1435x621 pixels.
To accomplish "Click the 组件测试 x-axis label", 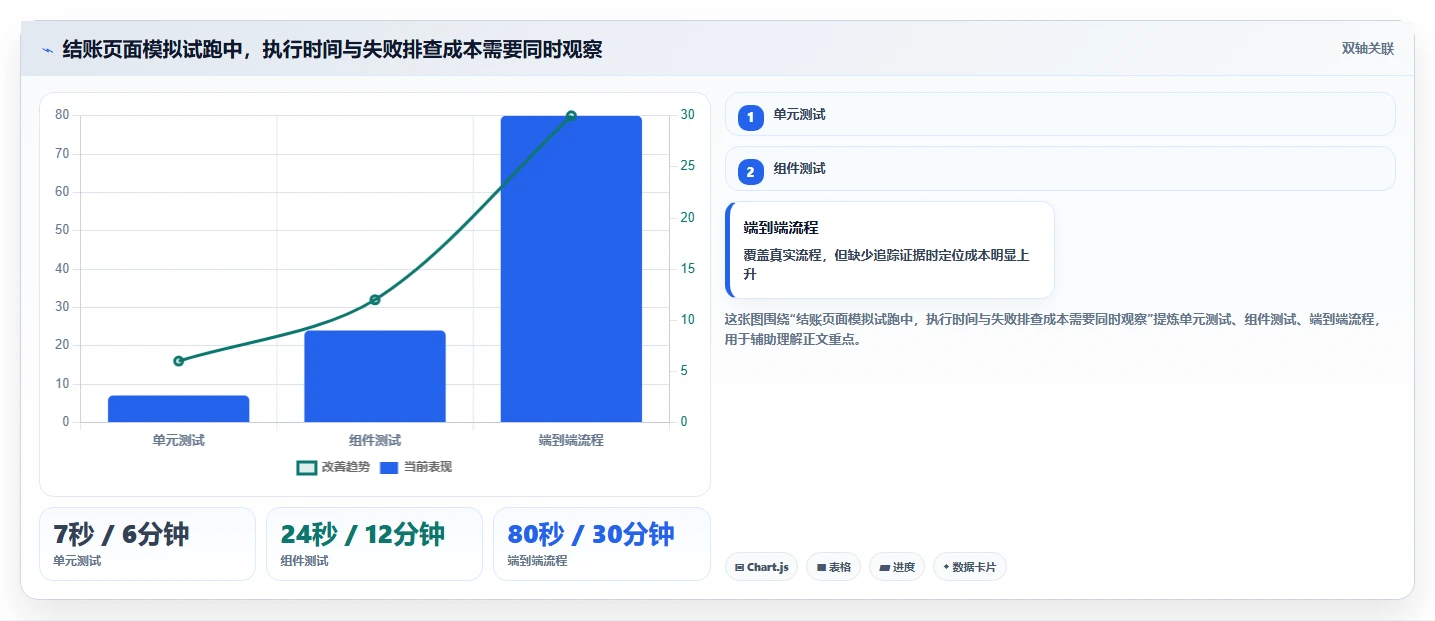I will 375,440.
